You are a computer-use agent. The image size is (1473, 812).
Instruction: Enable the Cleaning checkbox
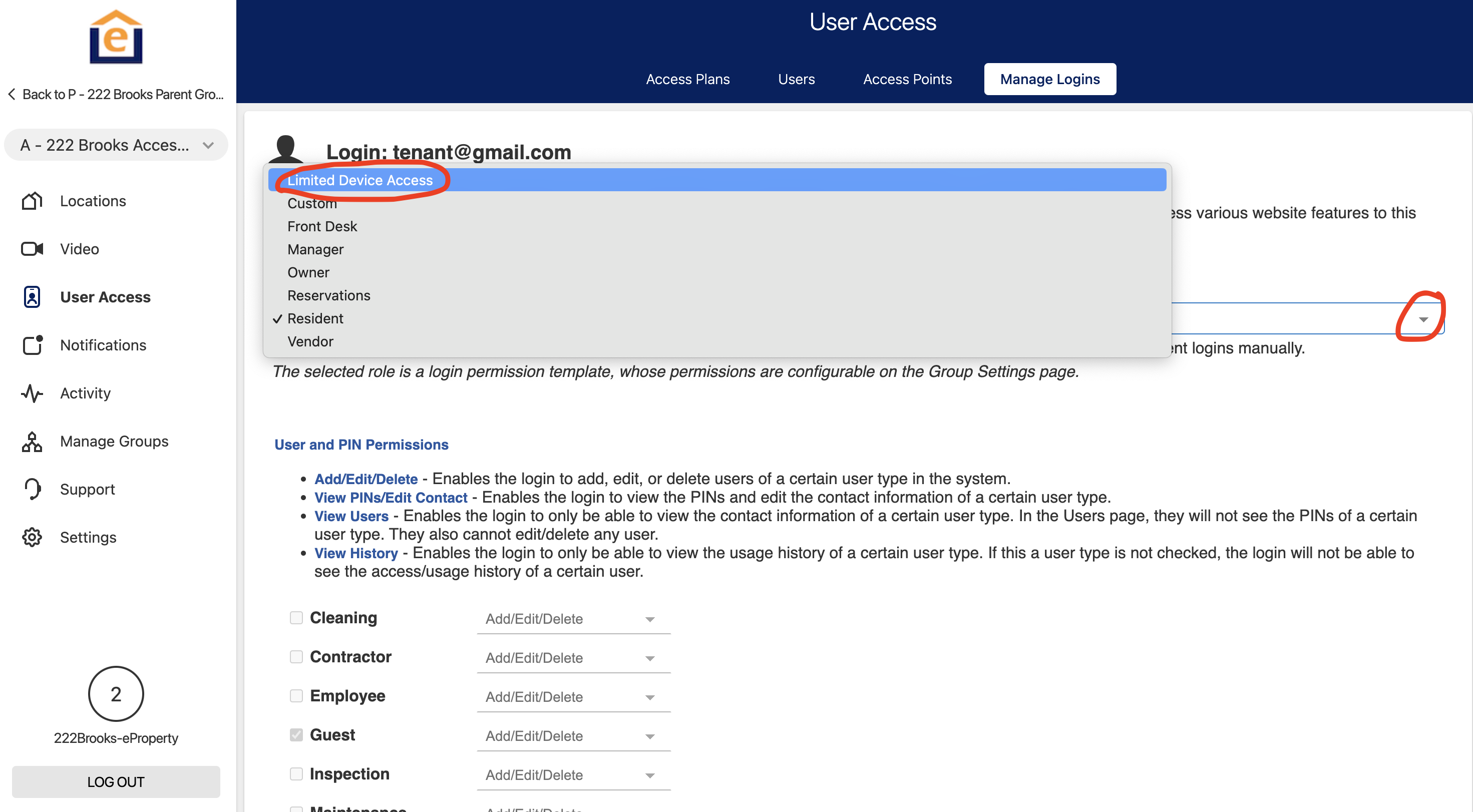[295, 618]
